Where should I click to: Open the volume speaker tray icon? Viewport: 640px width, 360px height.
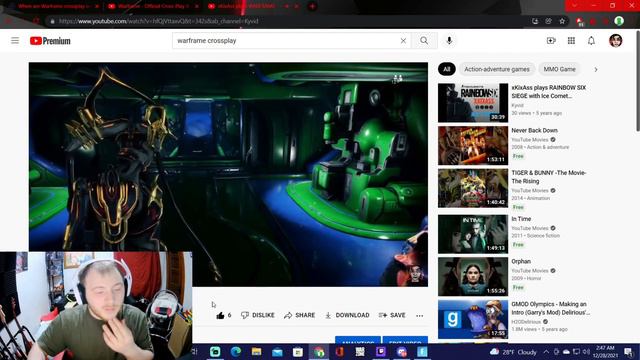click(586, 352)
